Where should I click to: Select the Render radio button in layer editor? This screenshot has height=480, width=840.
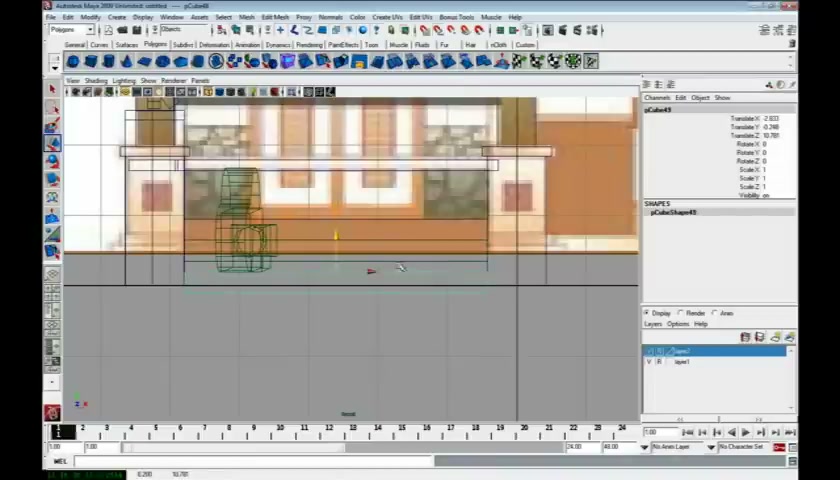(681, 313)
